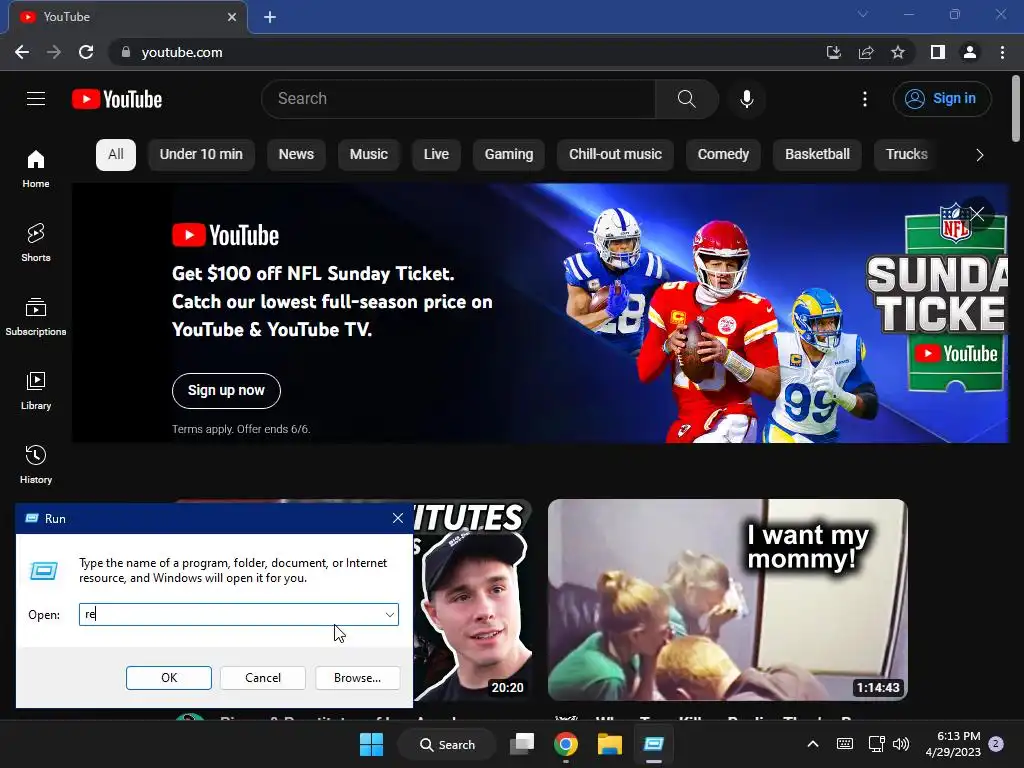Open a new browser tab
Image resolution: width=1024 pixels, height=768 pixels.
(270, 17)
